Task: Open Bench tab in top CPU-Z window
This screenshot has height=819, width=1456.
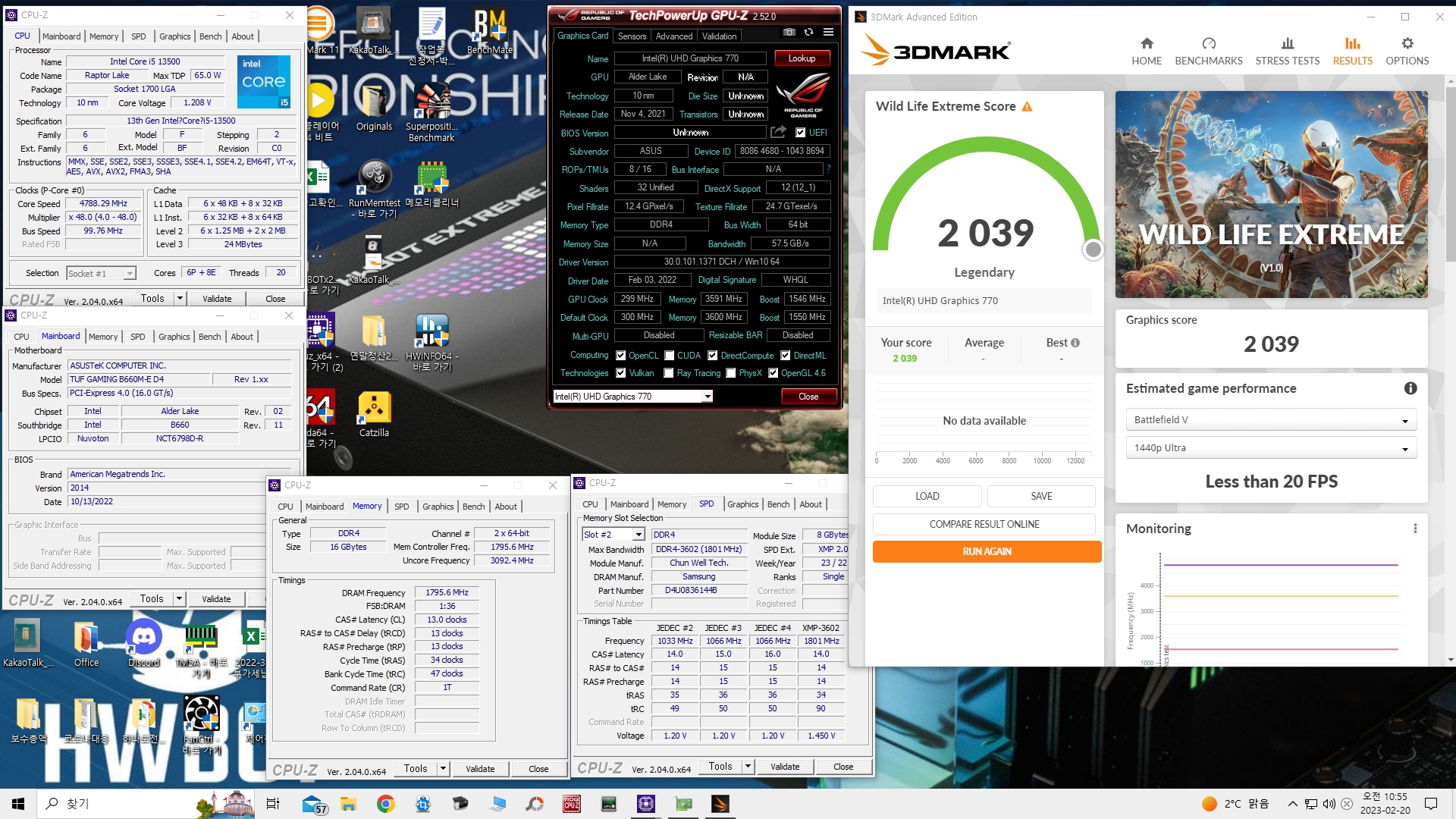Action: click(x=211, y=36)
